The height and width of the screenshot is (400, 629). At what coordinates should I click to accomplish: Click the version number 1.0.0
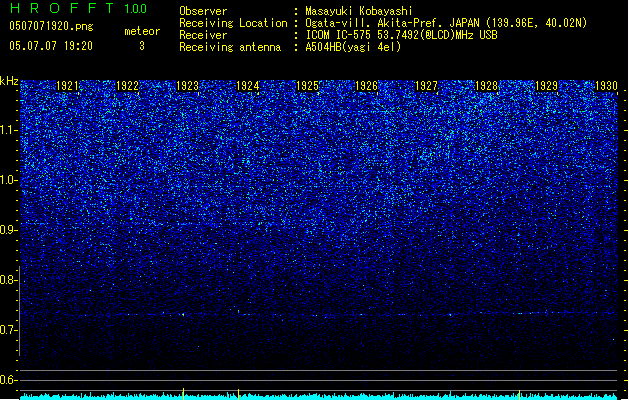click(x=136, y=9)
